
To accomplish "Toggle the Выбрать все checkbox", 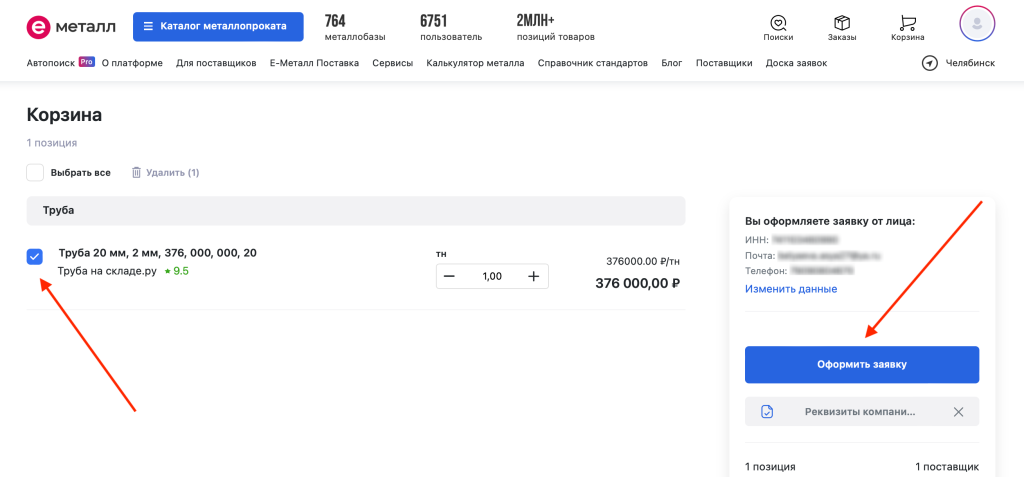I will pyautogui.click(x=35, y=172).
